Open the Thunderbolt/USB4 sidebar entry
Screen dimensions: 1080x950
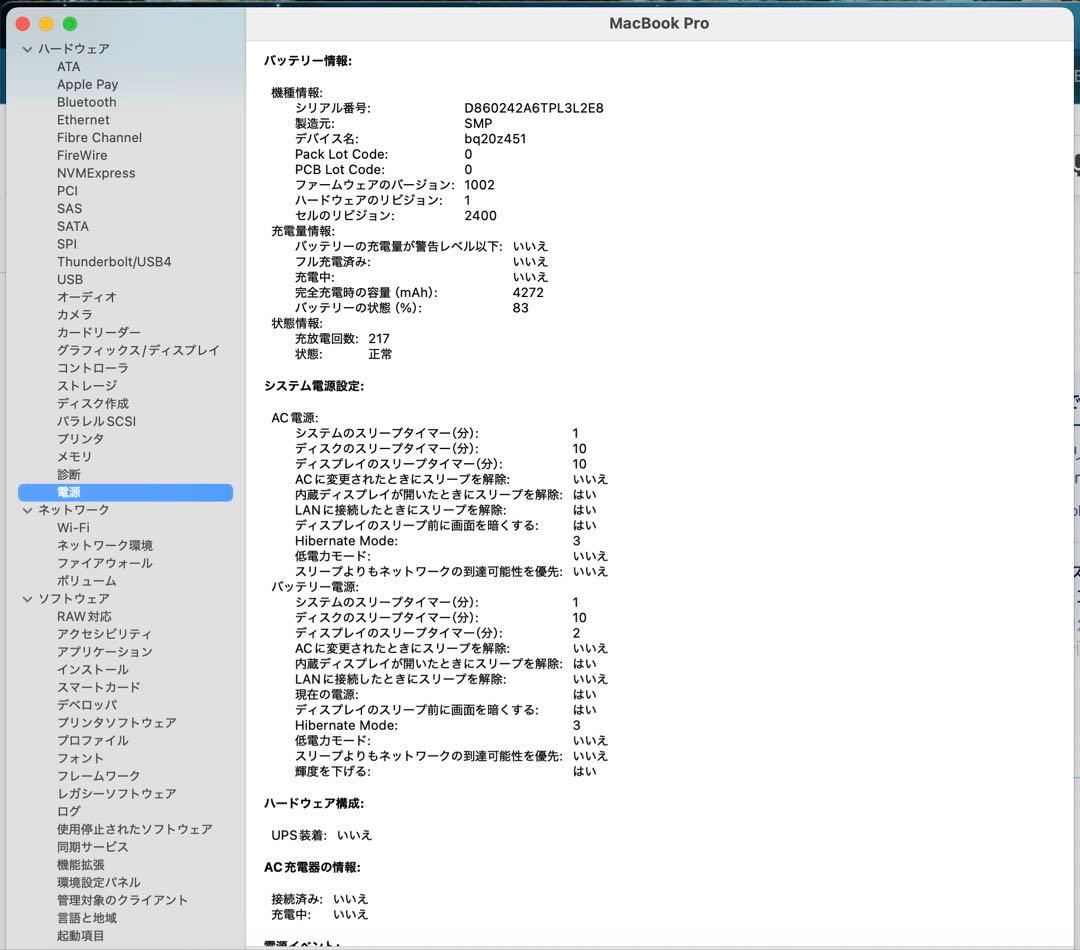point(113,262)
